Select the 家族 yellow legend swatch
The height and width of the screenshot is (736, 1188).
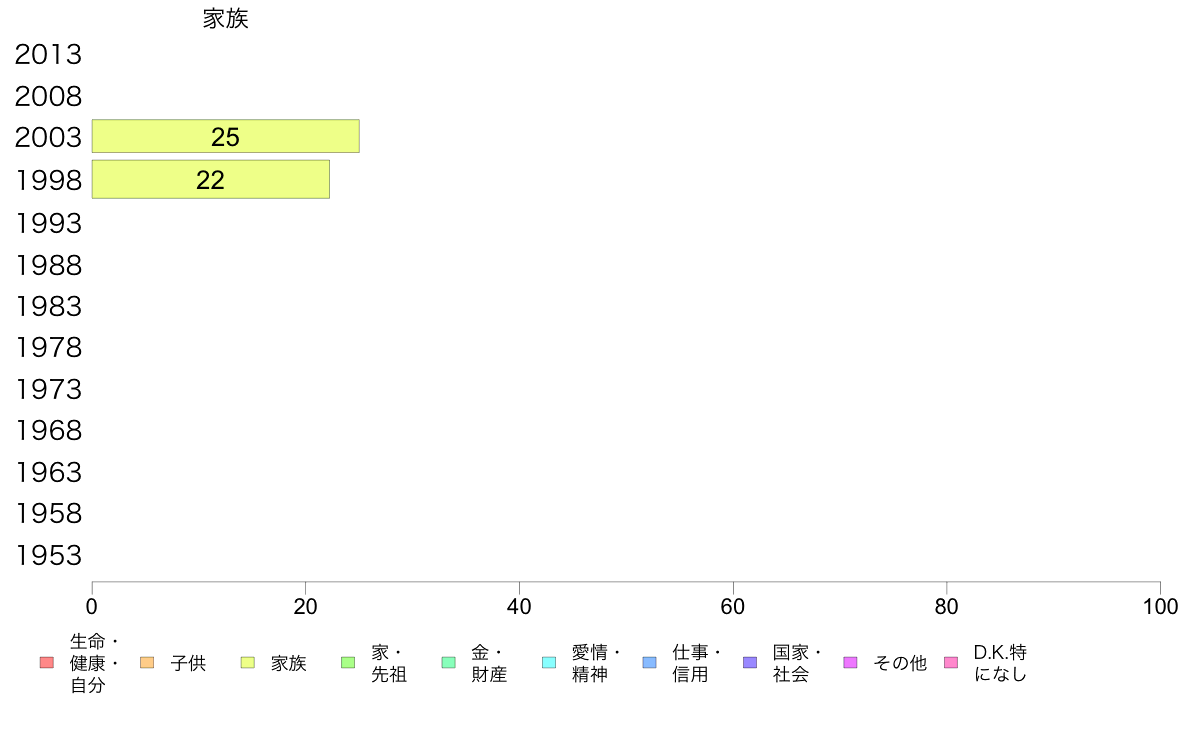[x=248, y=663]
